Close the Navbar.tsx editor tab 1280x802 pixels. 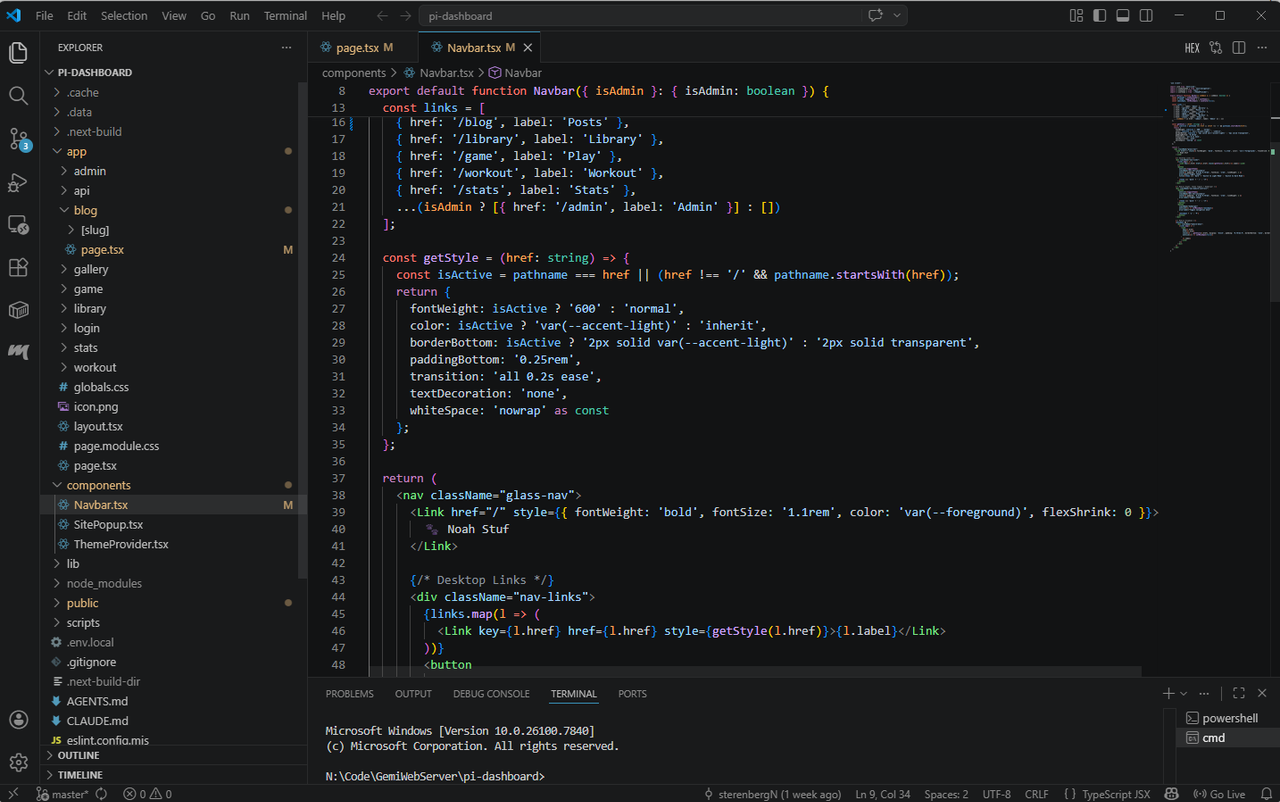(528, 48)
